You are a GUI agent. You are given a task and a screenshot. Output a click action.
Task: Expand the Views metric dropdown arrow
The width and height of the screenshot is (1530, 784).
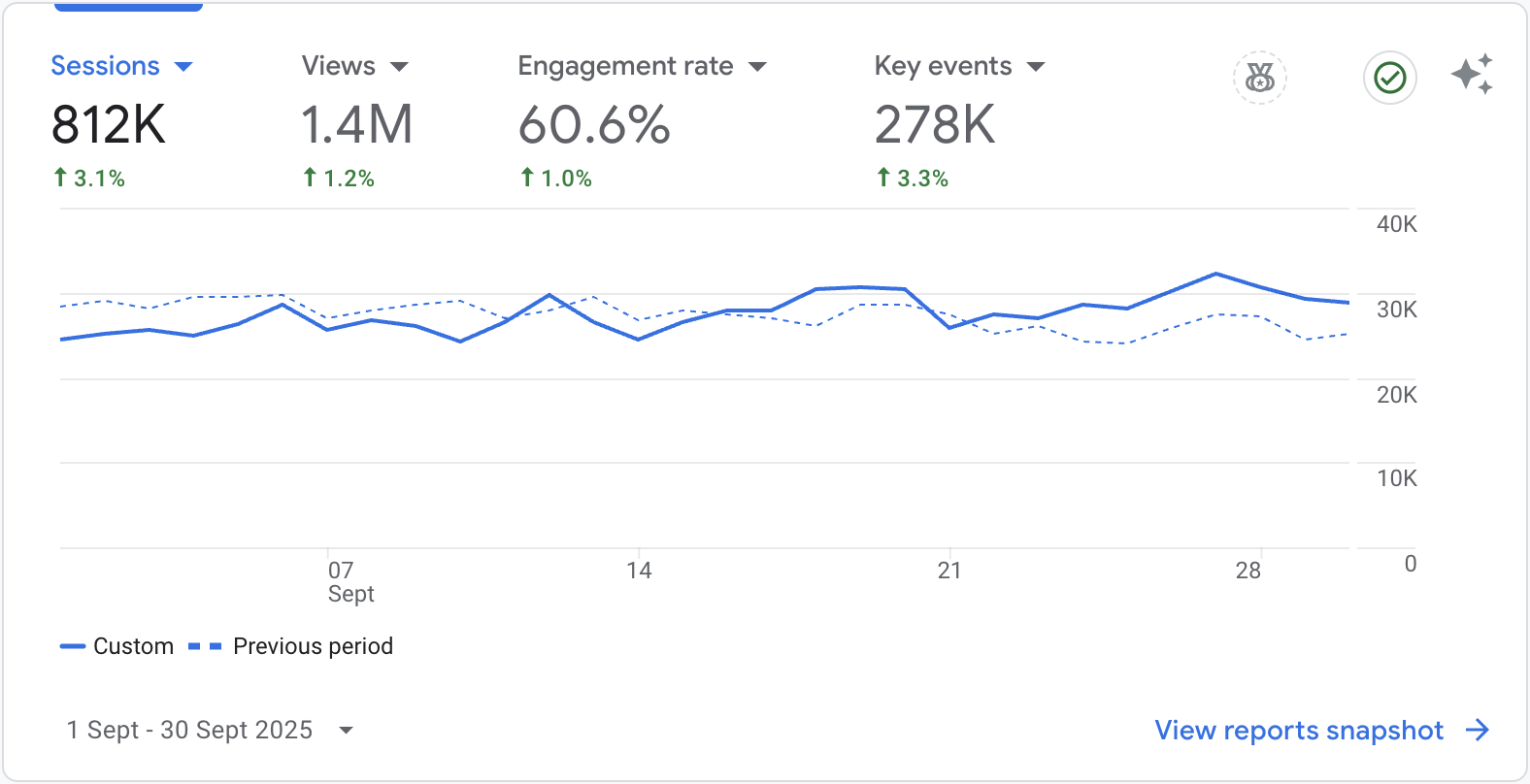[399, 67]
